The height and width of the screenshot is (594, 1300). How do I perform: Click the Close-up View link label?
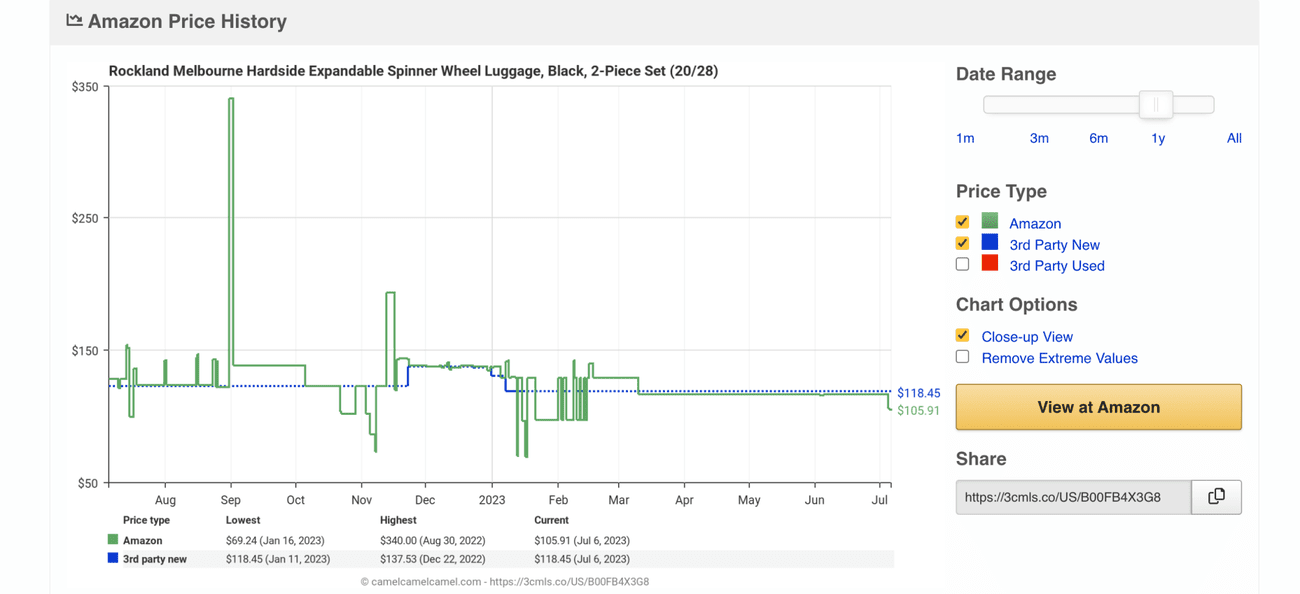(x=1027, y=337)
